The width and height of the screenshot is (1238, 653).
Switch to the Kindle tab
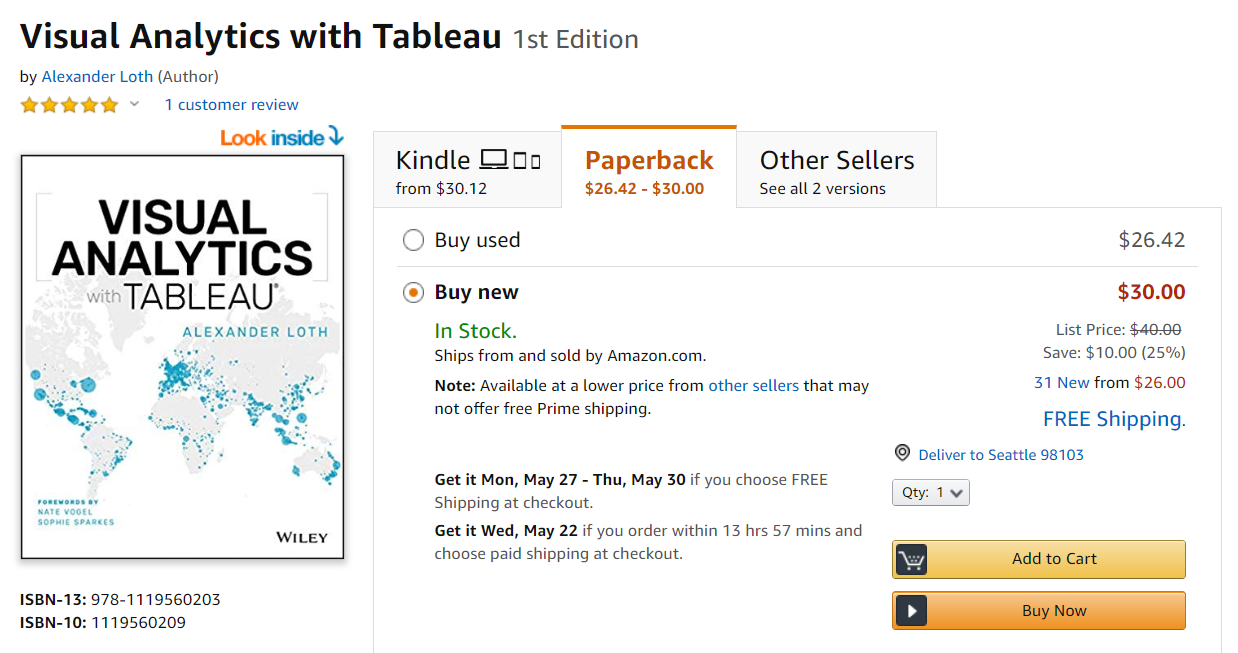pyautogui.click(x=466, y=168)
